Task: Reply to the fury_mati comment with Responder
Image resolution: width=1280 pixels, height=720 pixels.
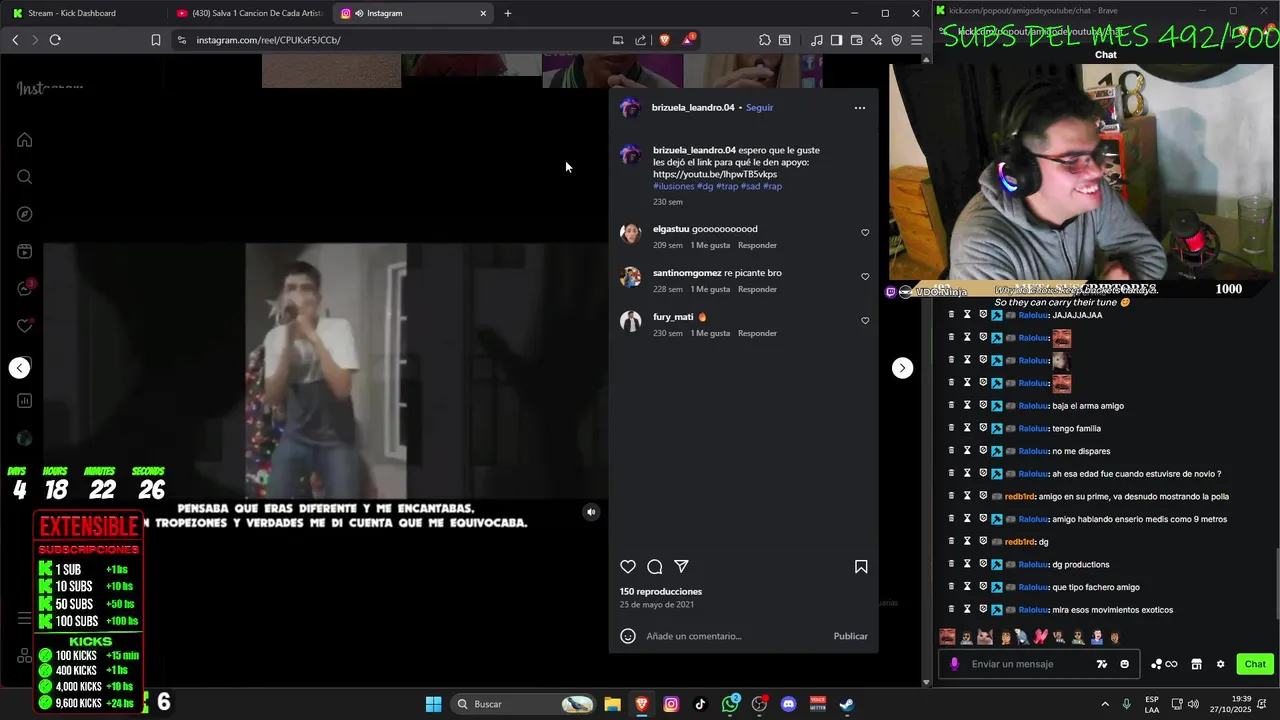Action: tap(757, 333)
